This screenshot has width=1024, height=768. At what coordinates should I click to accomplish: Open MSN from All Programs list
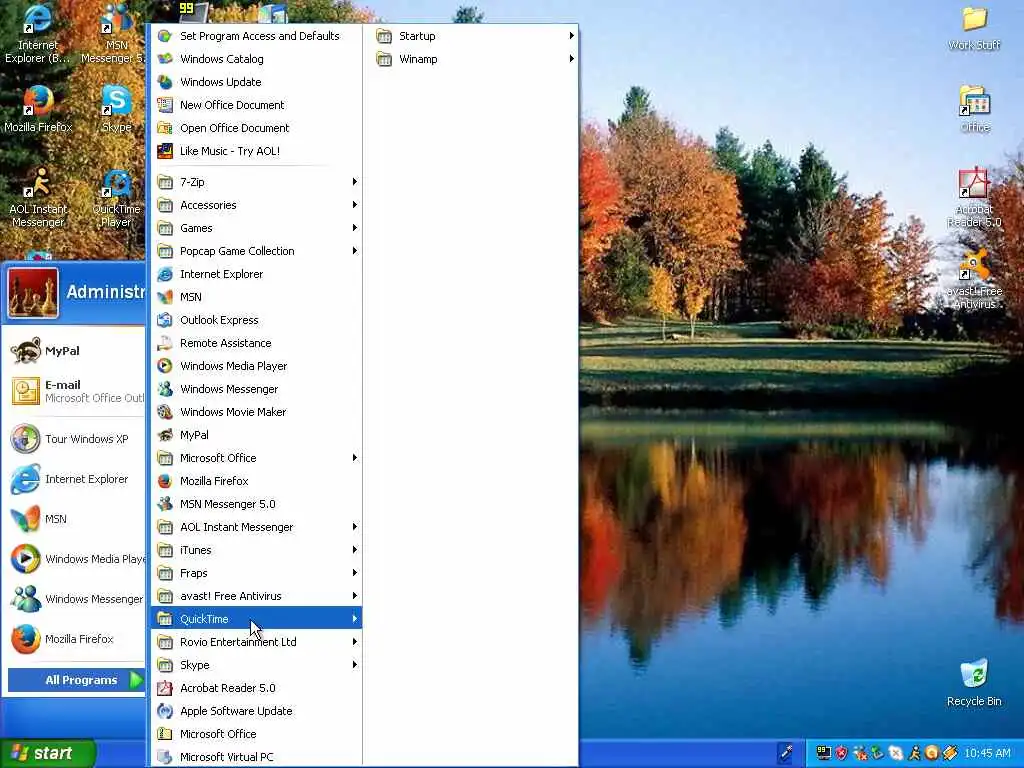tap(256, 296)
